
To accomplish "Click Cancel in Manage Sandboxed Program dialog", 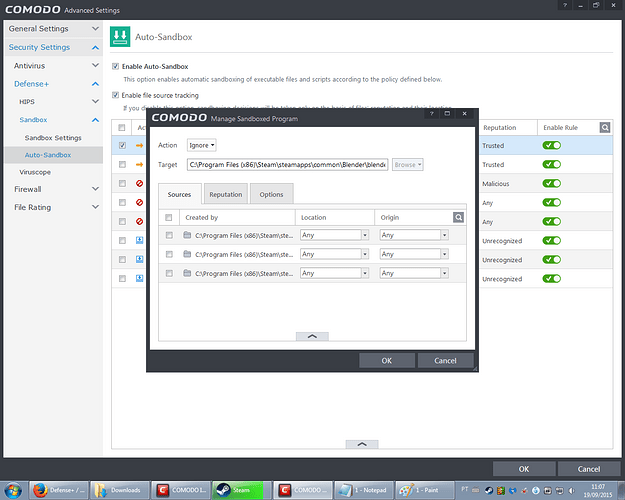I will (445, 360).
